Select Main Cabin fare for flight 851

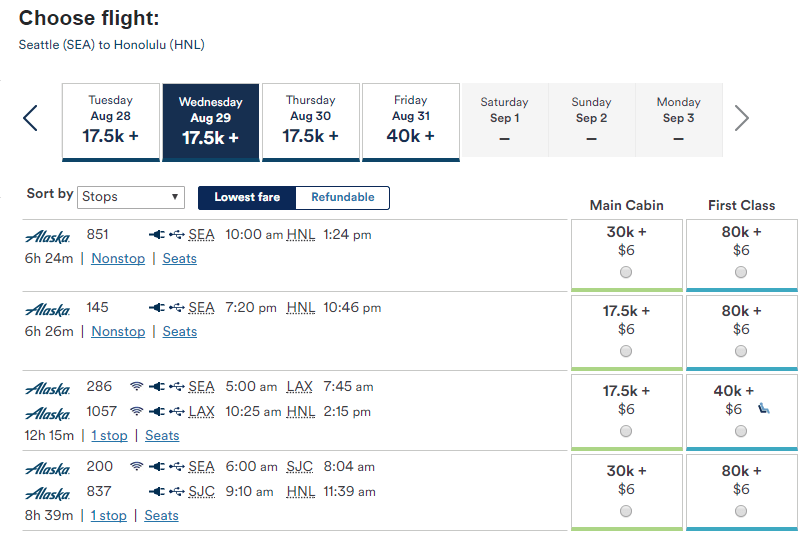point(626,272)
